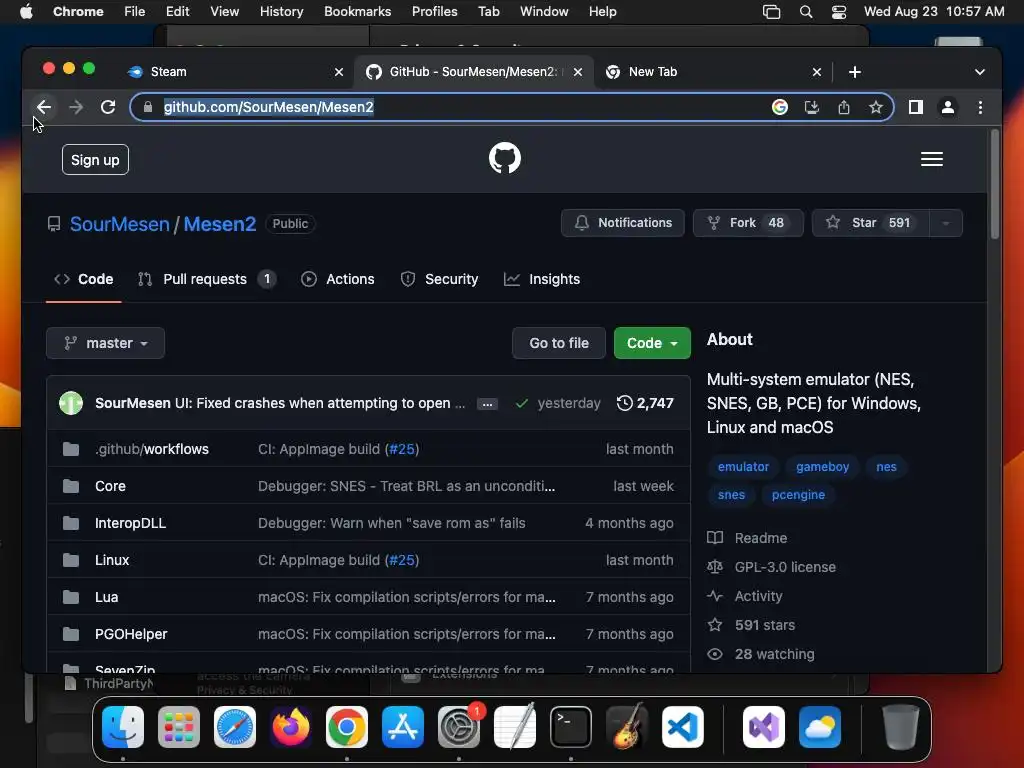This screenshot has width=1024, height=768.
Task: Expand the green Code dropdown
Action: (x=652, y=343)
